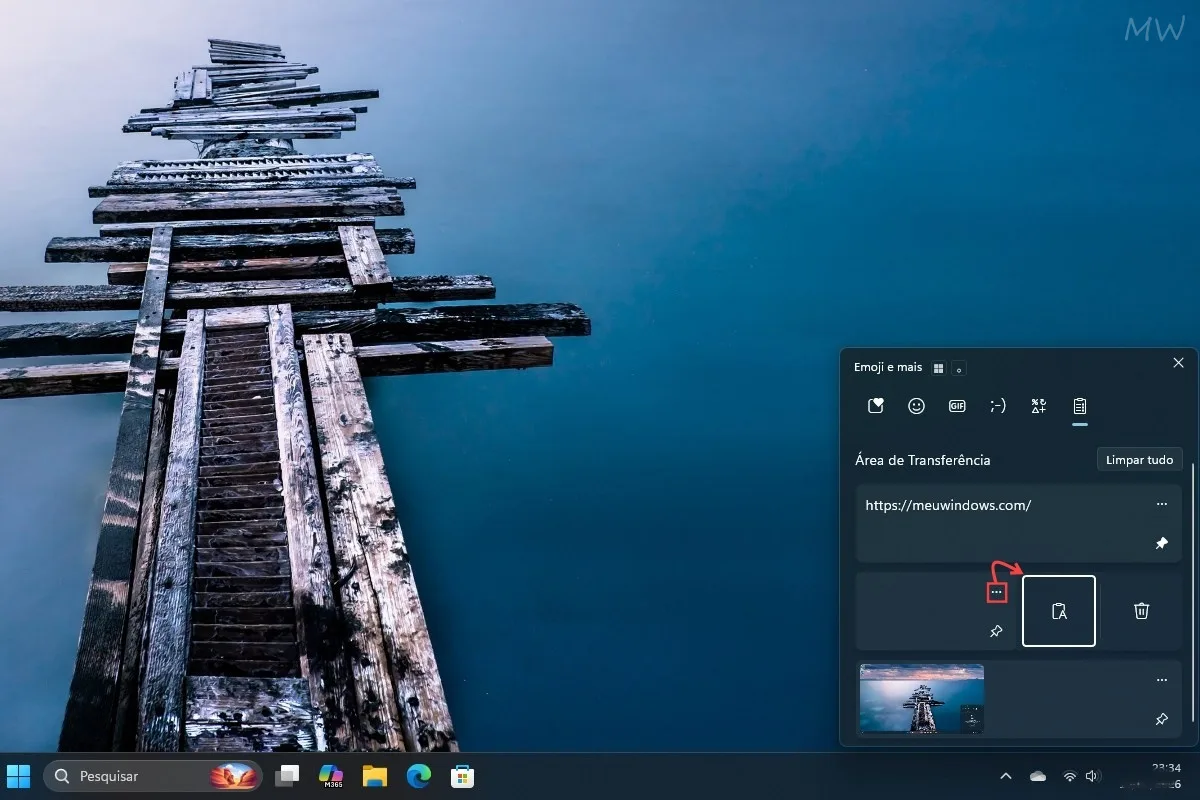Click the Limpar tudo button
Image resolution: width=1200 pixels, height=800 pixels.
[x=1140, y=460]
